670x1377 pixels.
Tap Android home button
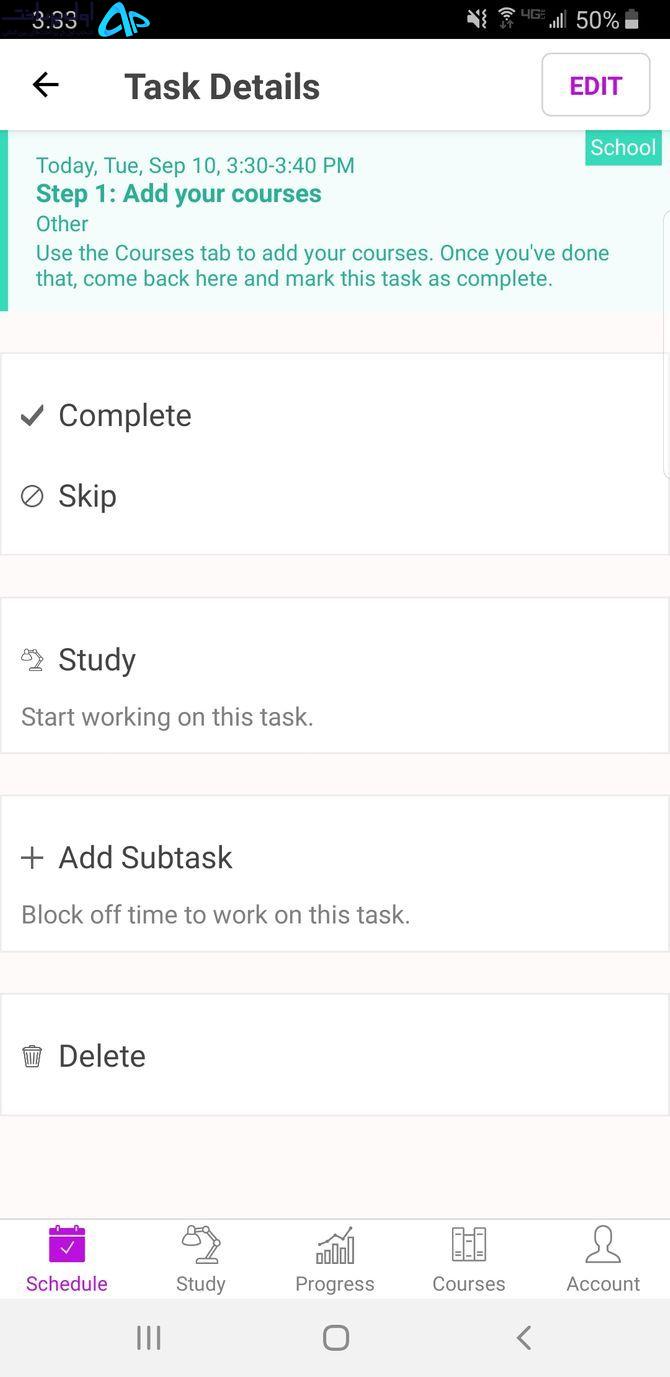pos(336,1338)
